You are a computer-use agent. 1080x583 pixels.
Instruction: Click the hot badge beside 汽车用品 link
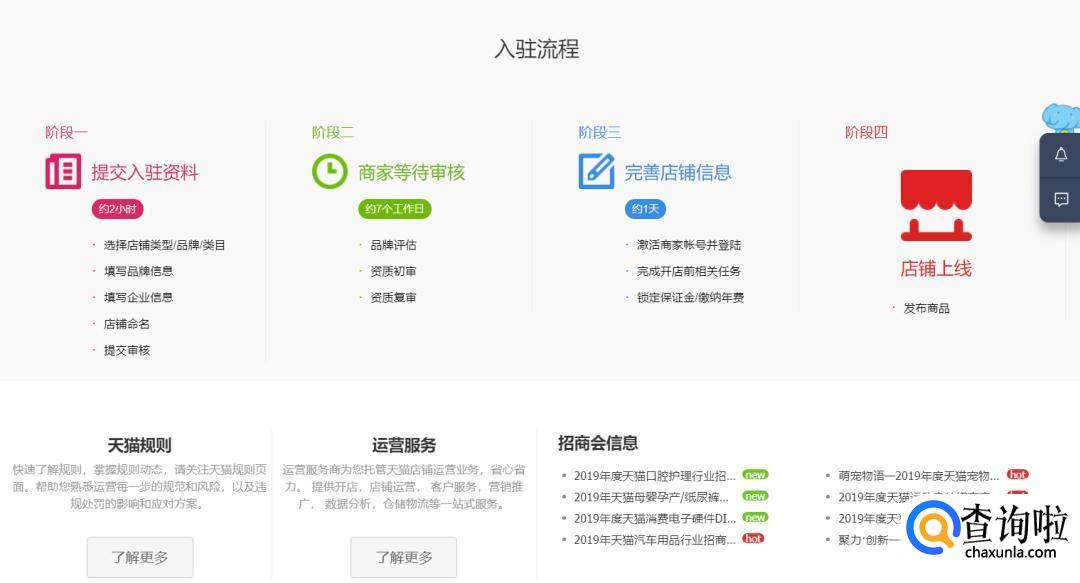pyautogui.click(x=753, y=539)
